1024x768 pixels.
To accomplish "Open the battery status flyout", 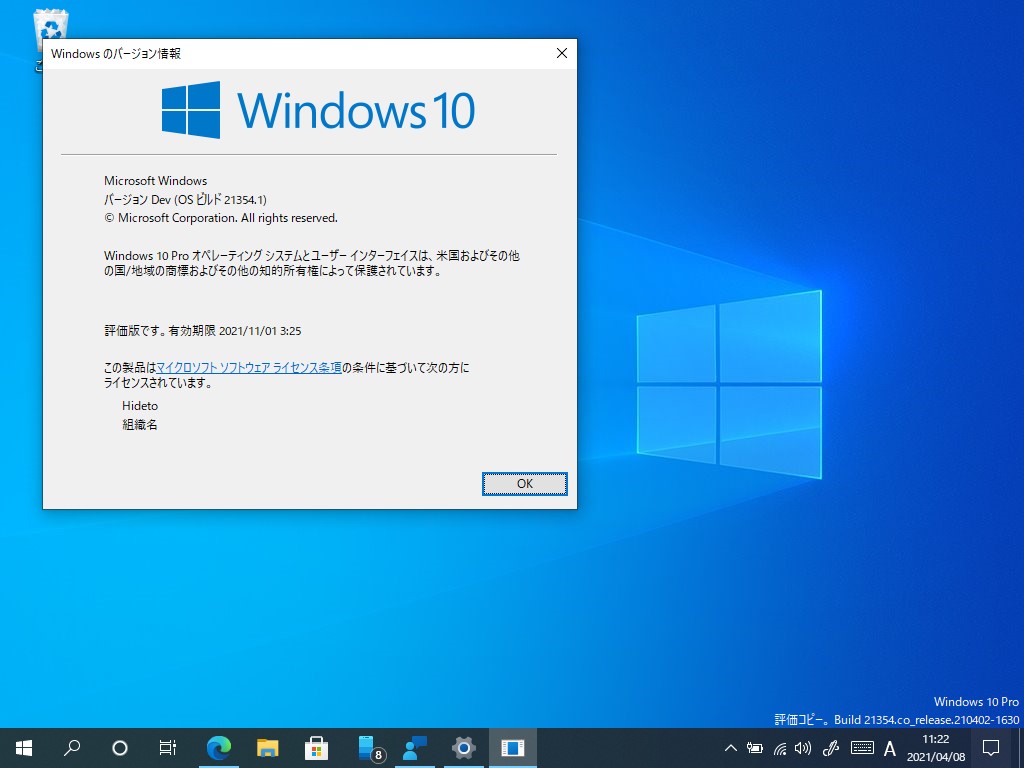I will (755, 747).
